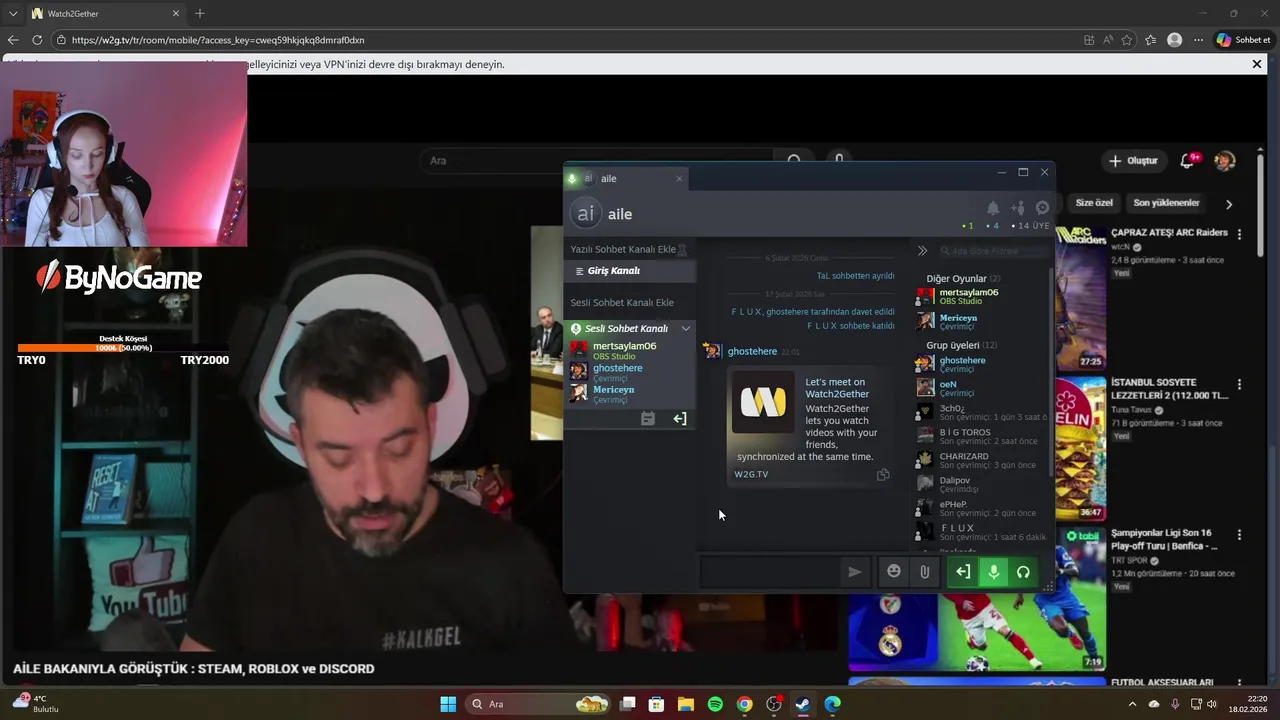Show more filter chips with right arrow
Viewport: 1280px width, 720px height.
click(1229, 204)
